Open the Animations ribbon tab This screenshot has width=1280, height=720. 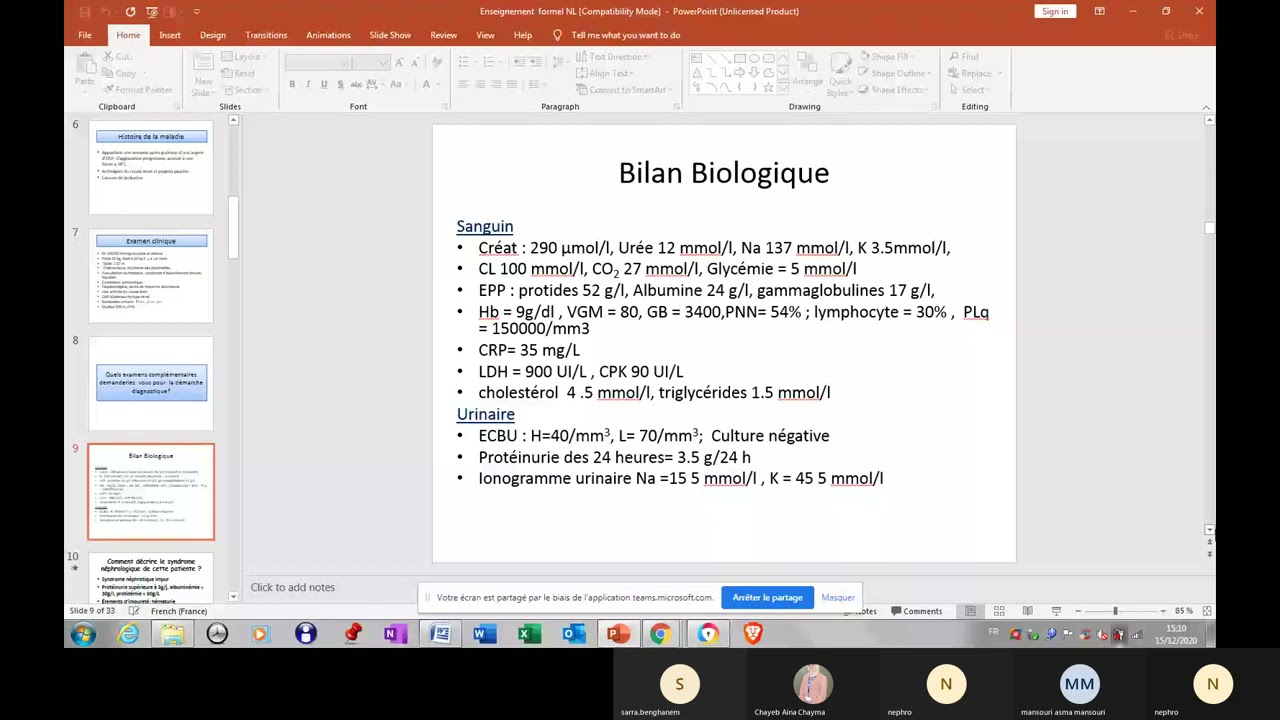pos(328,35)
